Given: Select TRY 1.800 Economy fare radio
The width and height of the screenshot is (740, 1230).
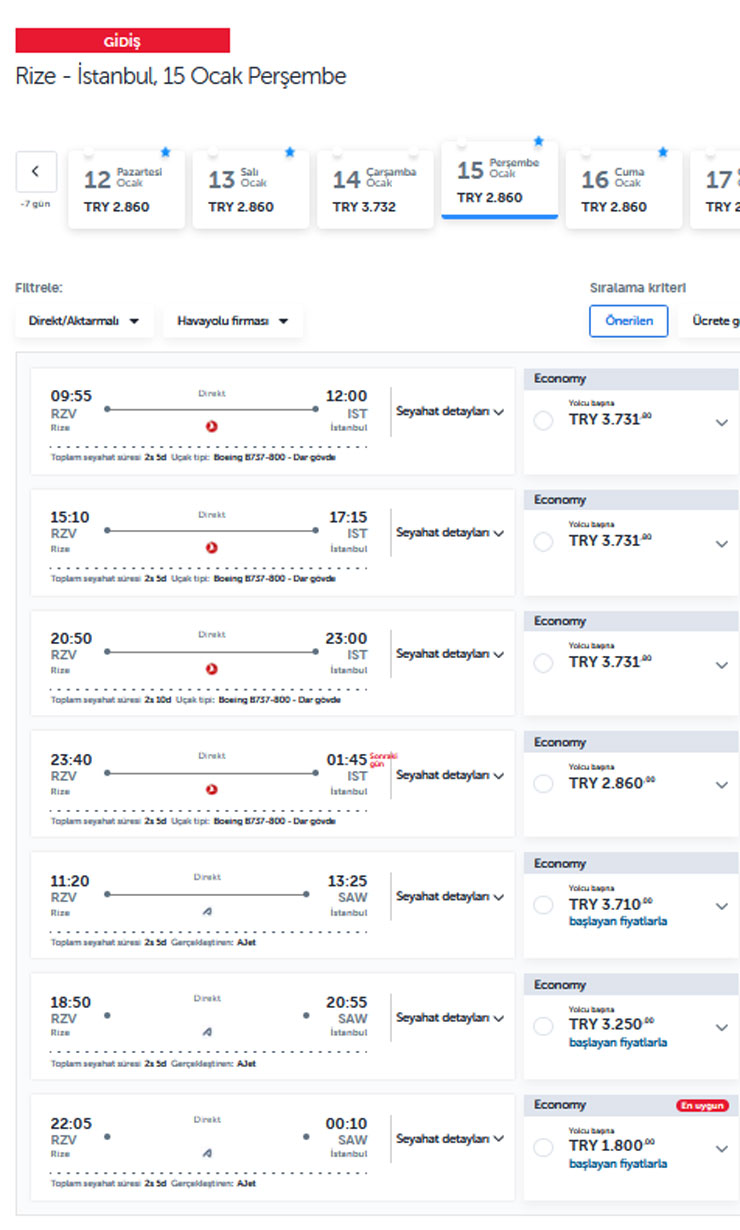Looking at the screenshot, I should (x=543, y=1148).
